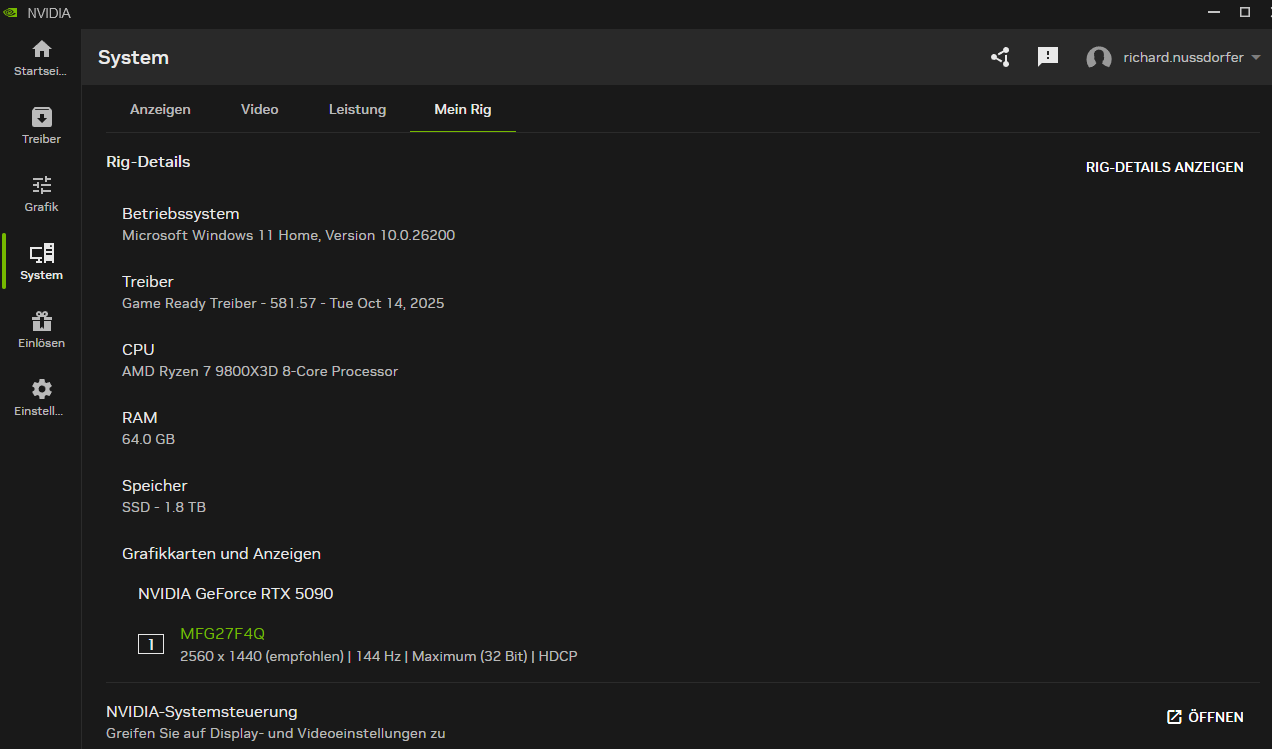Switch to the Leistung tab
The width and height of the screenshot is (1272, 749).
coord(357,109)
